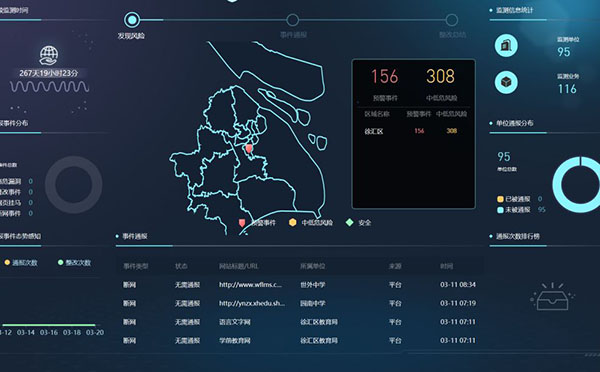This screenshot has width=600, height=372.
Task: Toggle the yellow 通报次数 legend dot
Action: 7,263
